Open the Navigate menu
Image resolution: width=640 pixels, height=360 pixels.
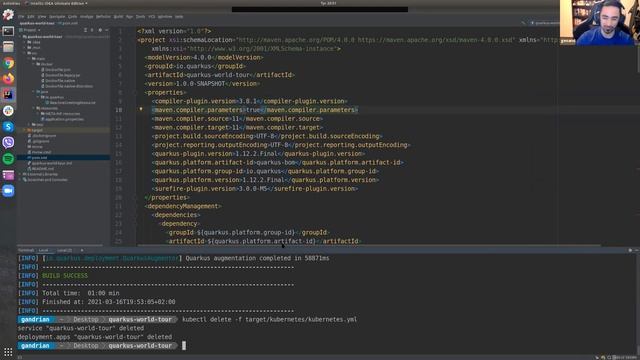click(57, 17)
